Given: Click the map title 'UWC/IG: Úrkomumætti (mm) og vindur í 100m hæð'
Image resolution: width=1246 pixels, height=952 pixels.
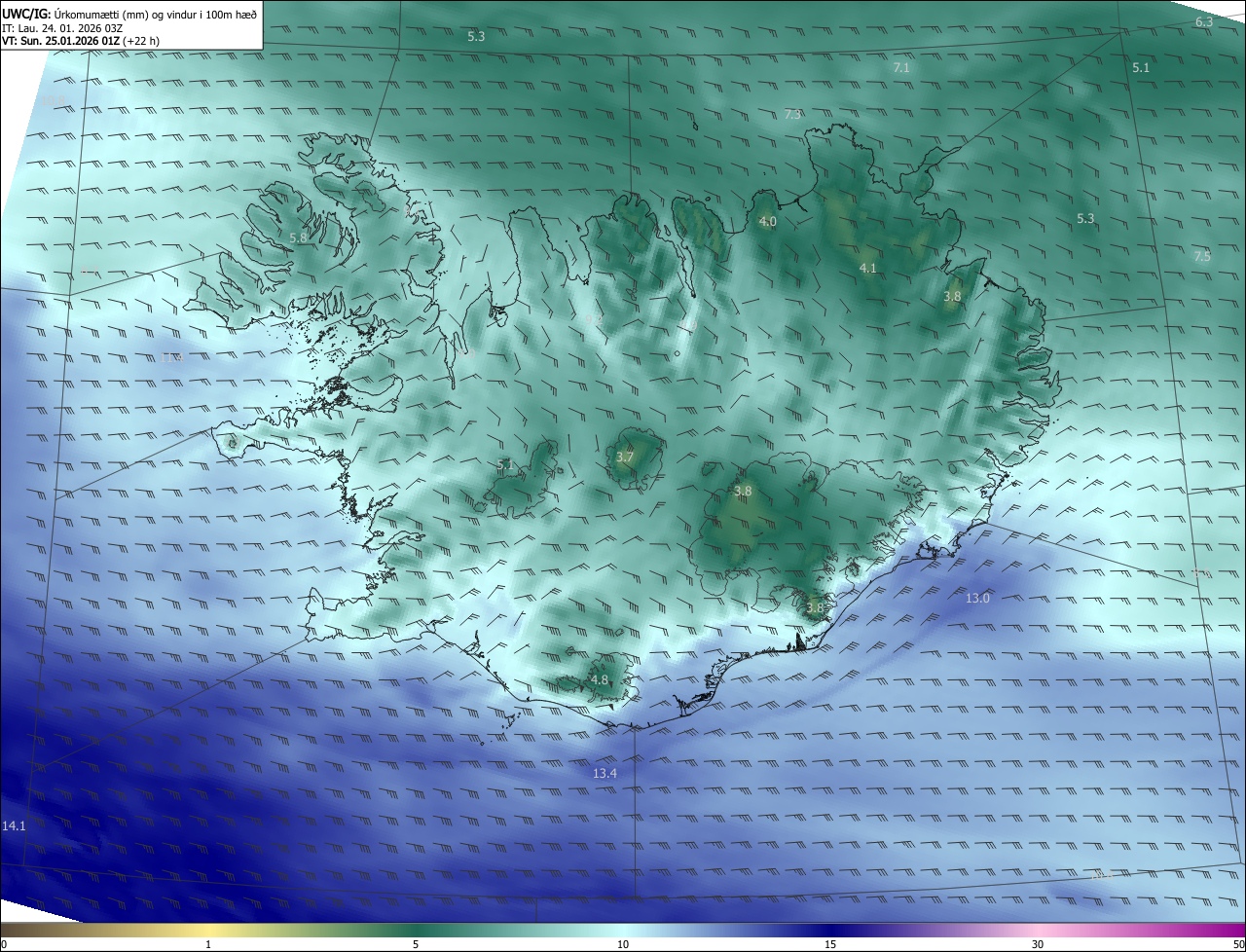Looking at the screenshot, I should [x=129, y=14].
